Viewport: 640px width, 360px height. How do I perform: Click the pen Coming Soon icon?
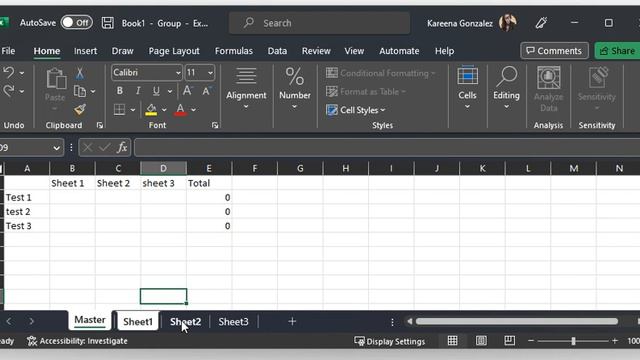click(541, 23)
